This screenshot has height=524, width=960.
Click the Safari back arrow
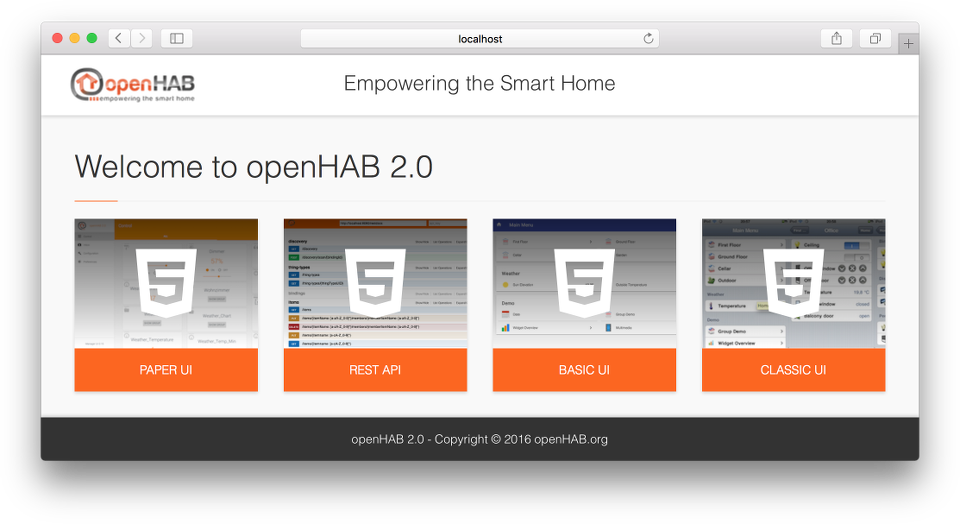tap(119, 38)
